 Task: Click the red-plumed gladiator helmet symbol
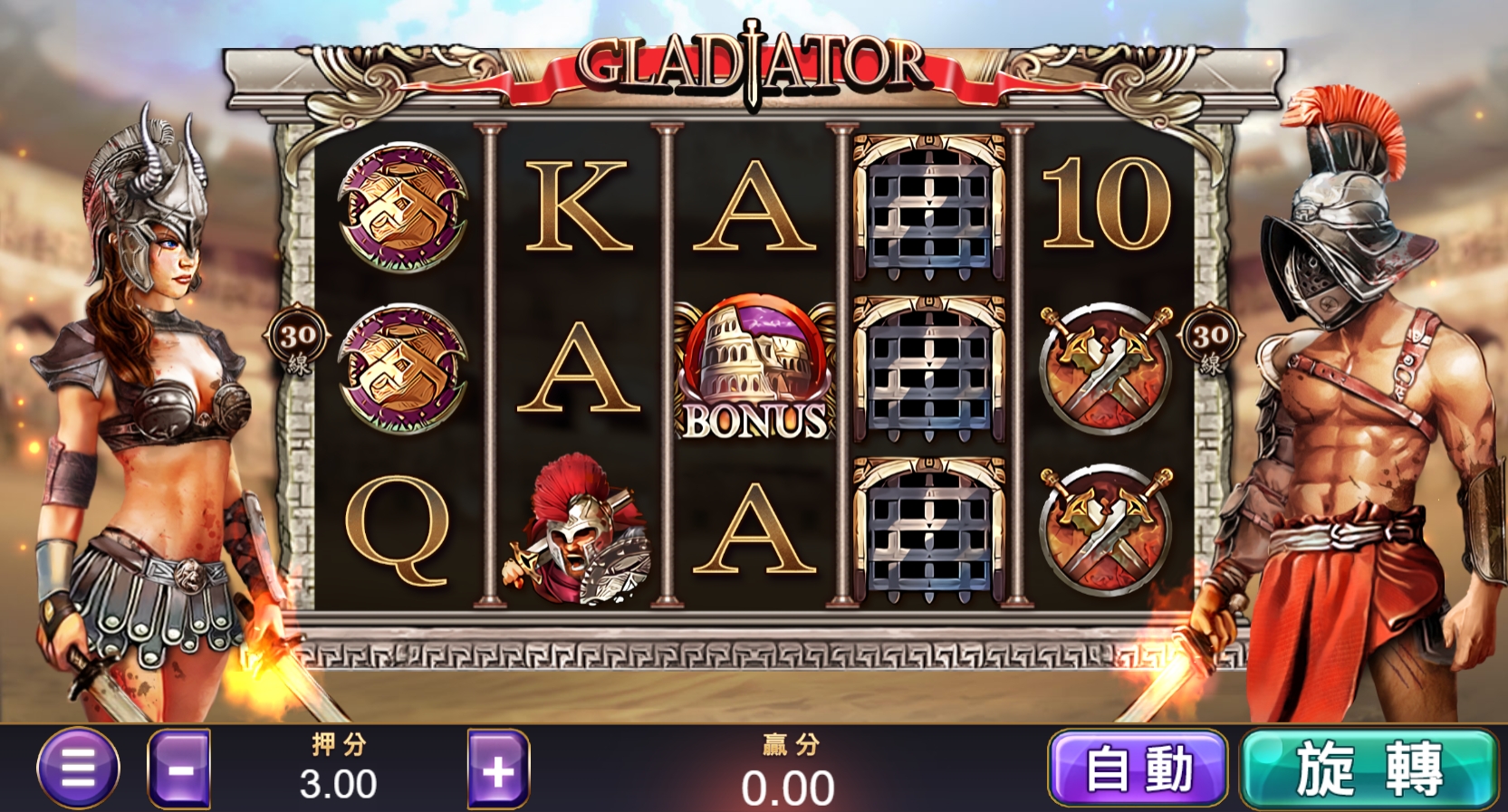(577, 530)
